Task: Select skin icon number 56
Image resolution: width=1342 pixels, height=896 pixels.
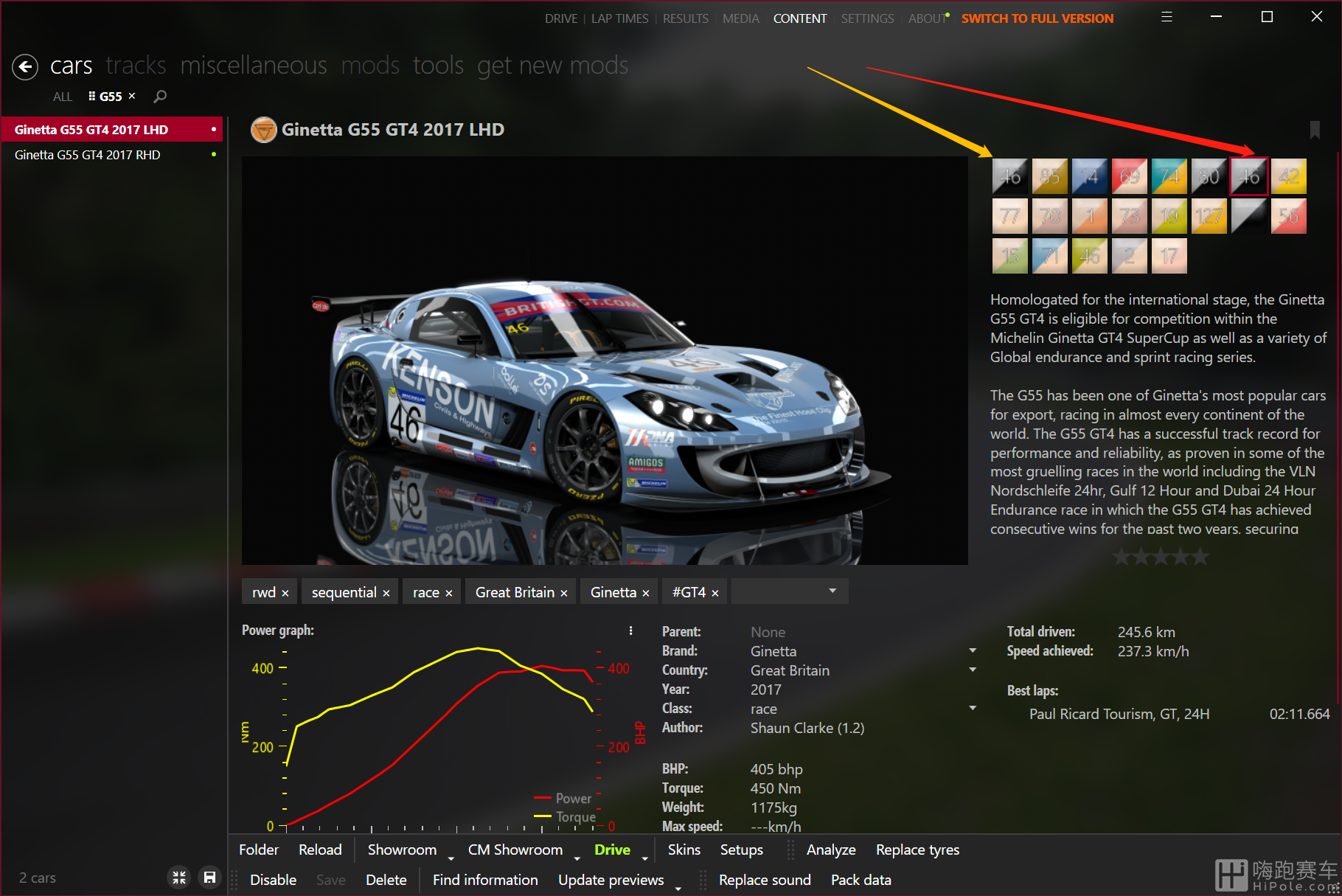Action: 1289,216
